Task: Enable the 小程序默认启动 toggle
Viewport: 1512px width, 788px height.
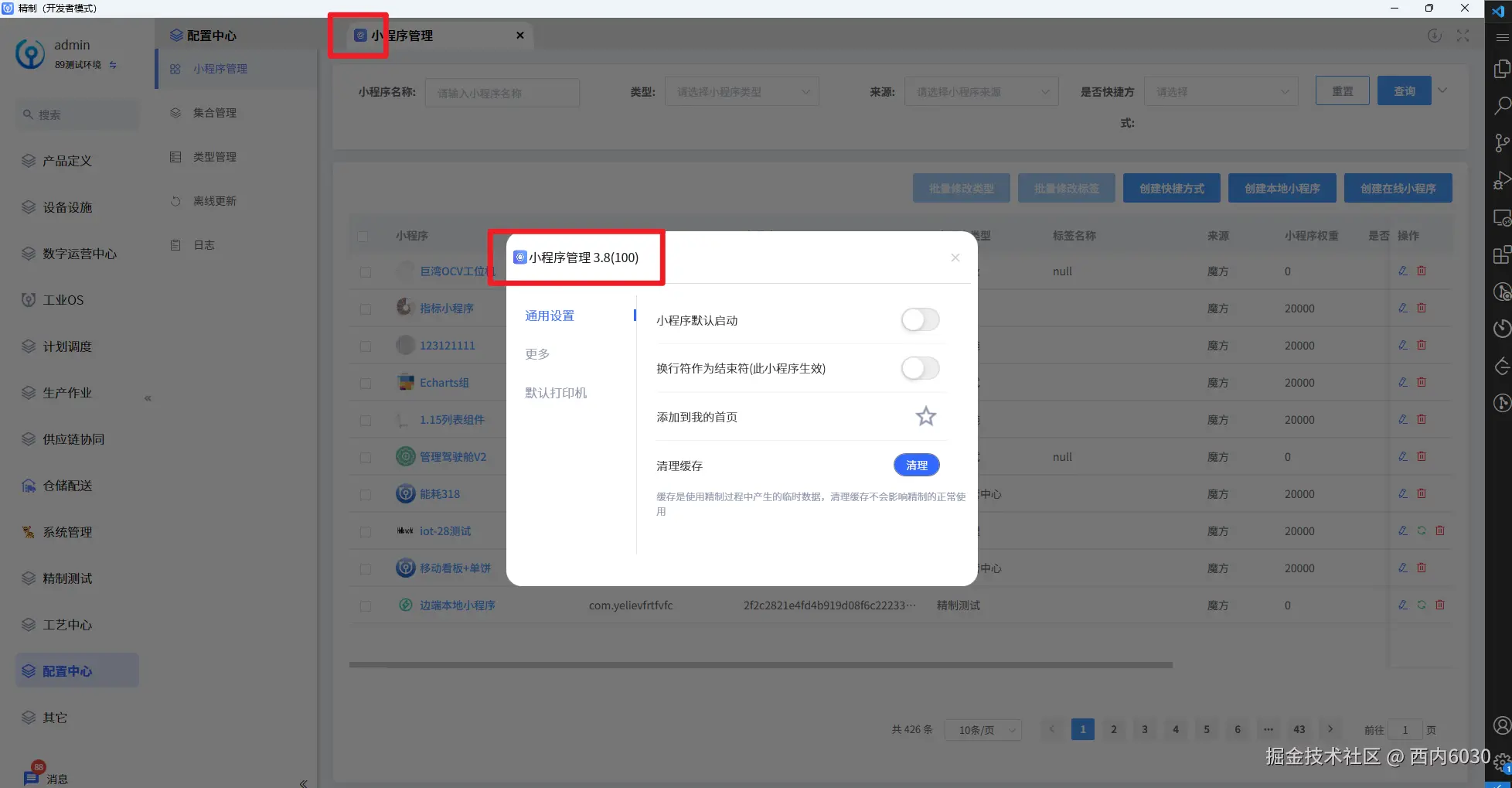Action: (920, 319)
